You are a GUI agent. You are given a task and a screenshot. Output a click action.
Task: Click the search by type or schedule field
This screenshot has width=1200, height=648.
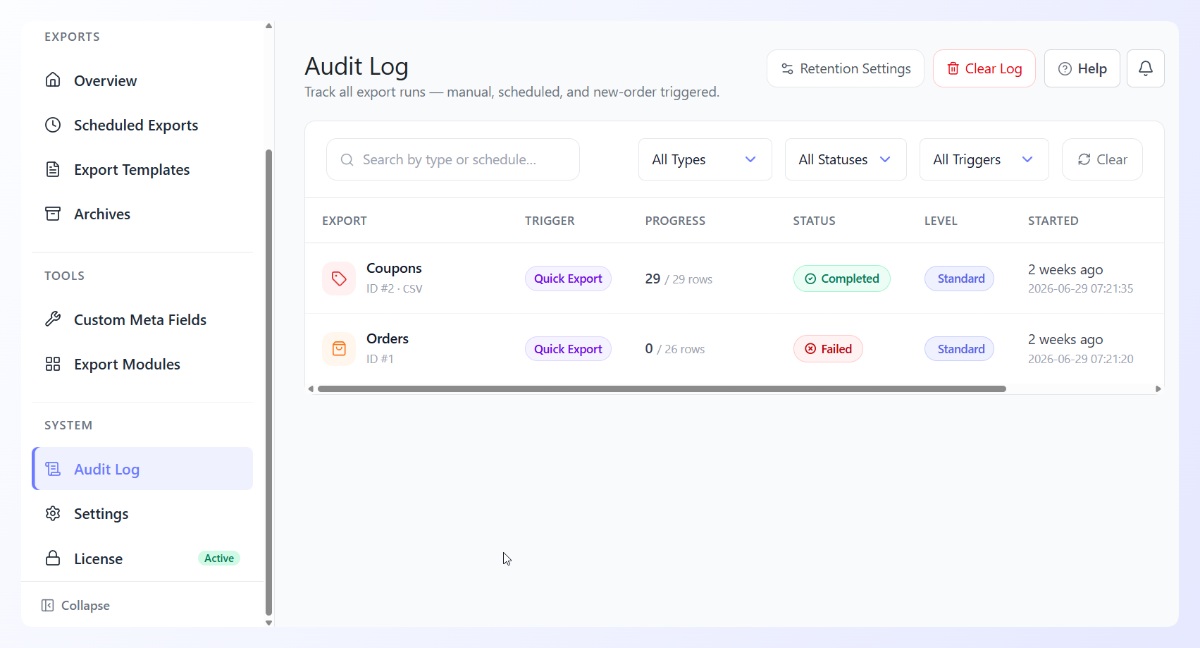pos(453,160)
